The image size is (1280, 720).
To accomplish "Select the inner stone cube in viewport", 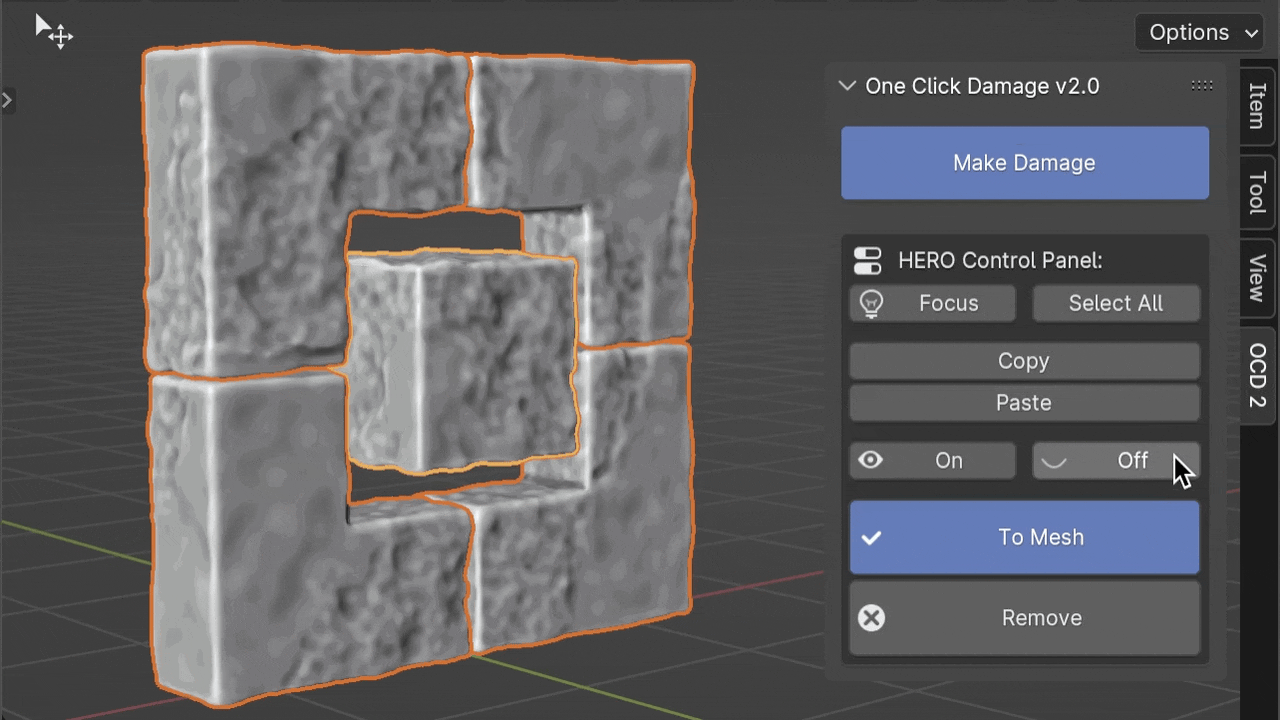I will pyautogui.click(x=462, y=360).
